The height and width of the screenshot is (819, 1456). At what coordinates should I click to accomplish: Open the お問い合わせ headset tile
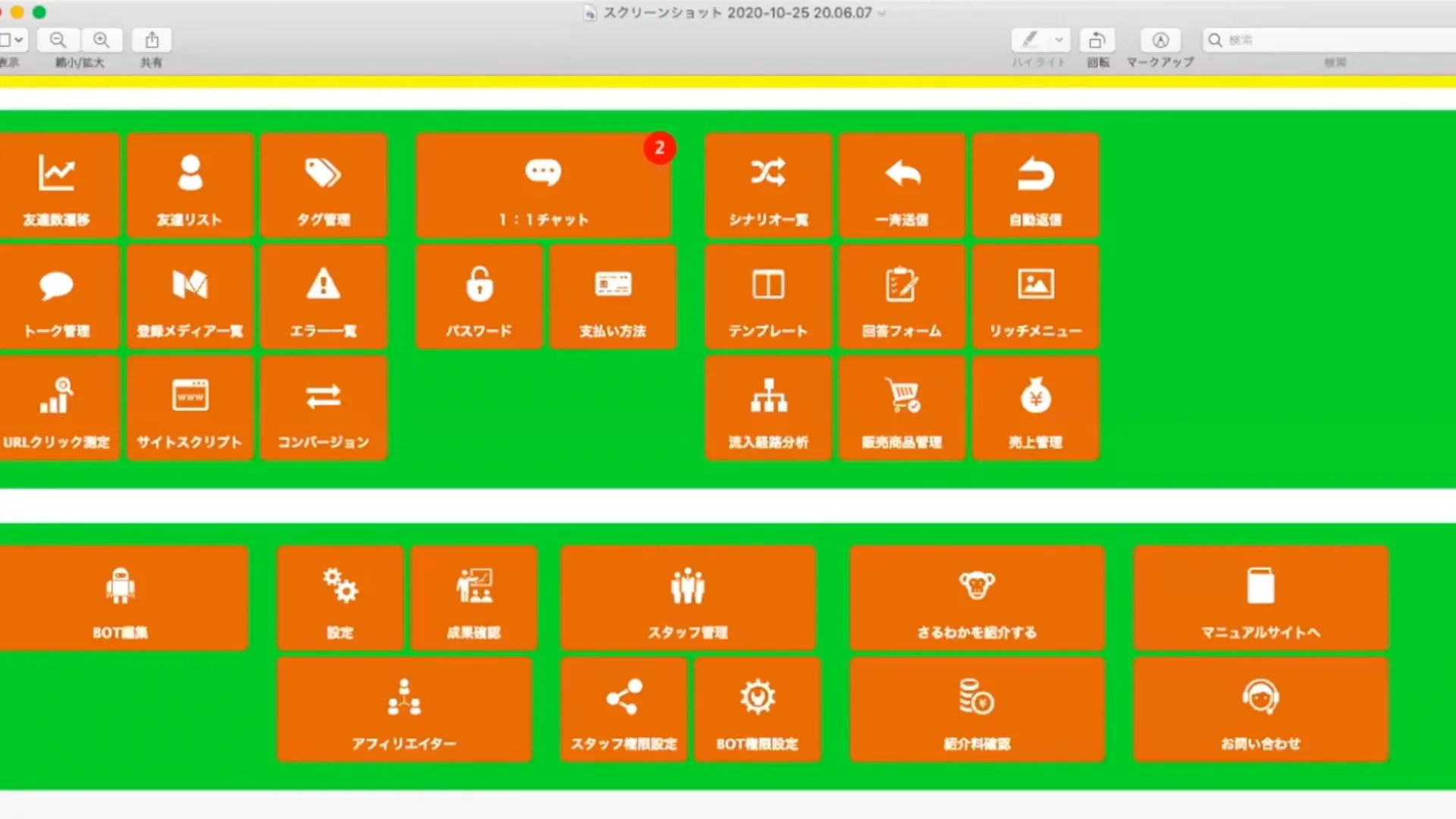pos(1260,710)
